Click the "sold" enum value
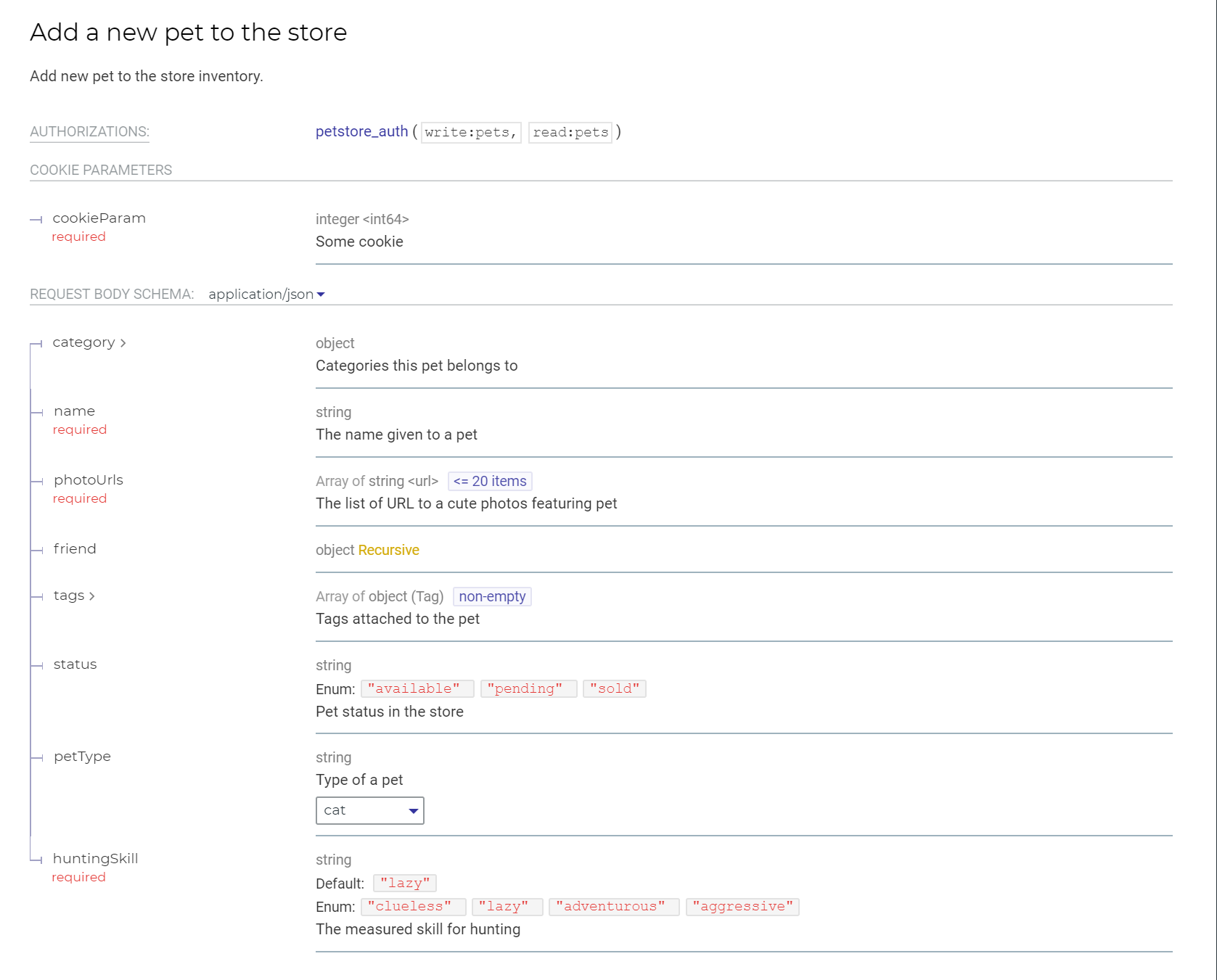1217x980 pixels. (x=615, y=688)
